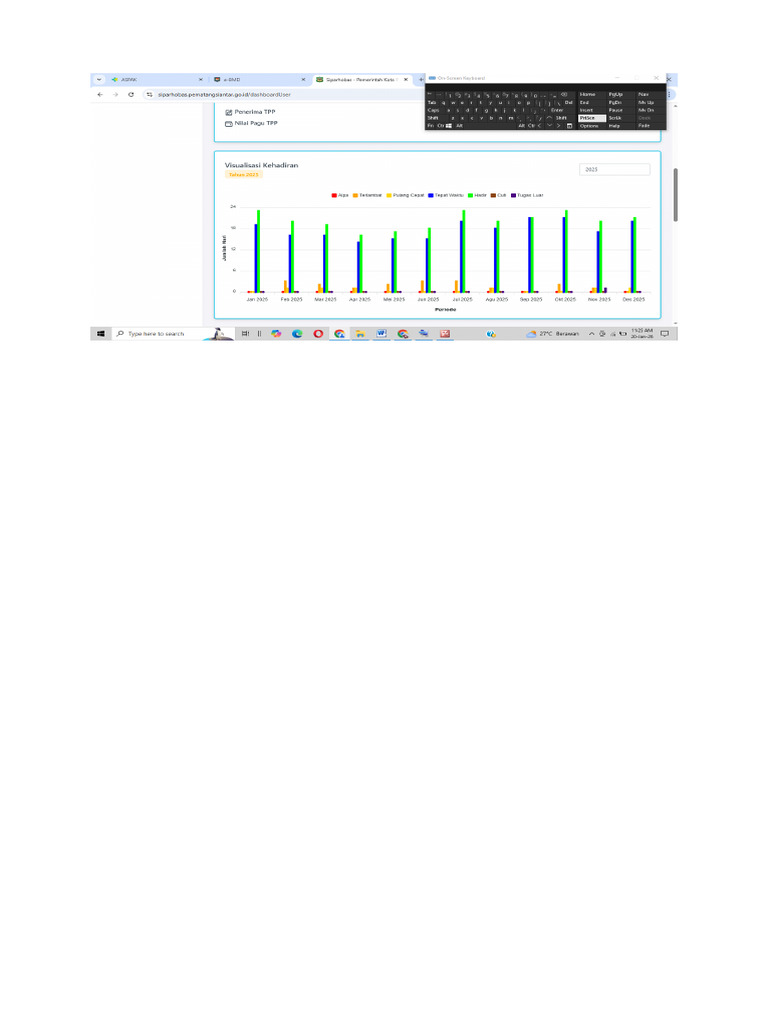Click up arrow key on On-Screen Keyboard
This screenshot has height=1024, width=768.
[549, 118]
